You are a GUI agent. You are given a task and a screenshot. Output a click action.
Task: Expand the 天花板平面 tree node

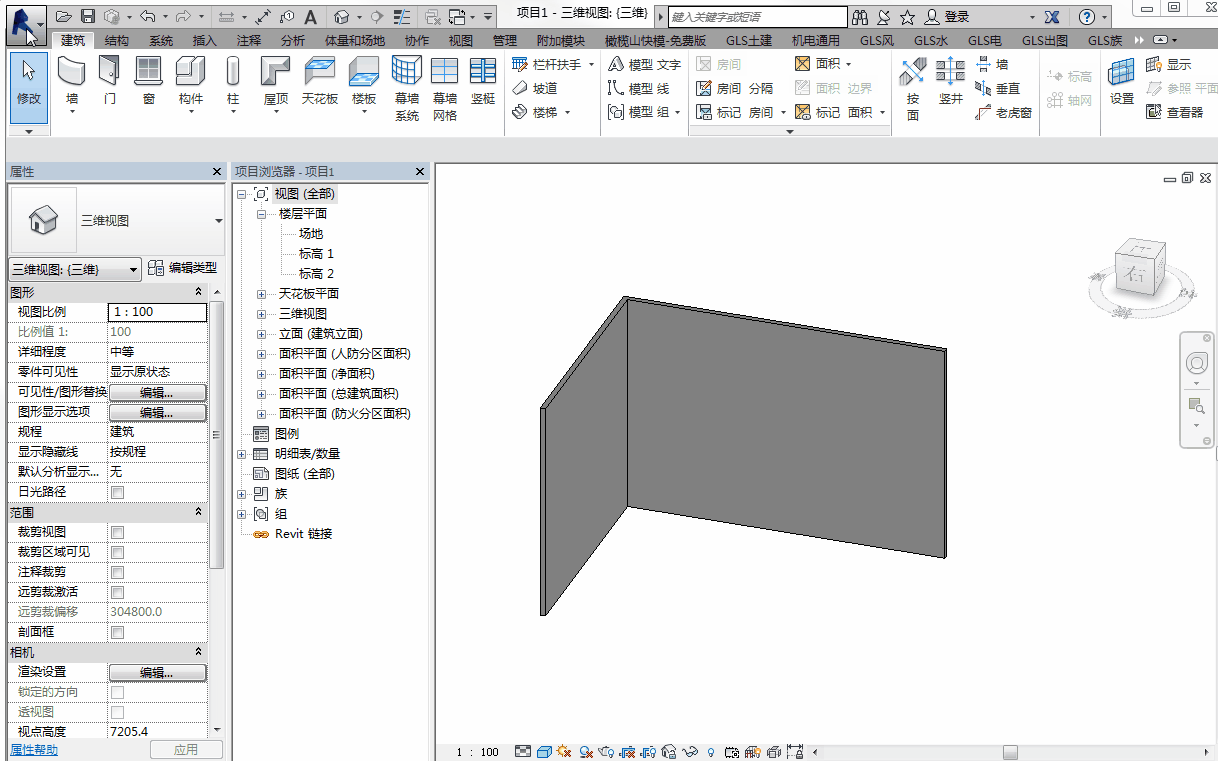pyautogui.click(x=262, y=294)
